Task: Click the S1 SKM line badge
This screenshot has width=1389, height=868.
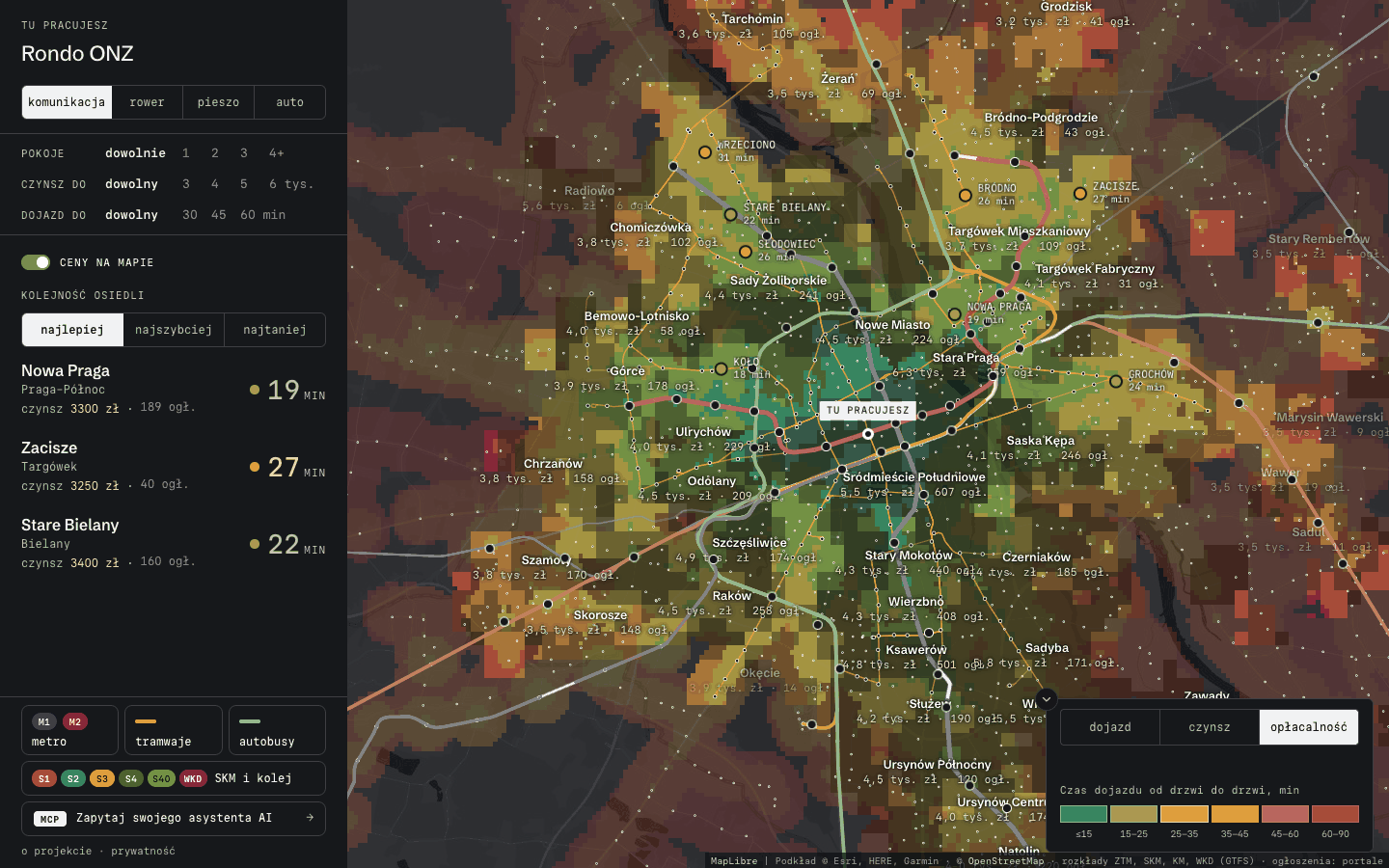Action: click(x=44, y=778)
